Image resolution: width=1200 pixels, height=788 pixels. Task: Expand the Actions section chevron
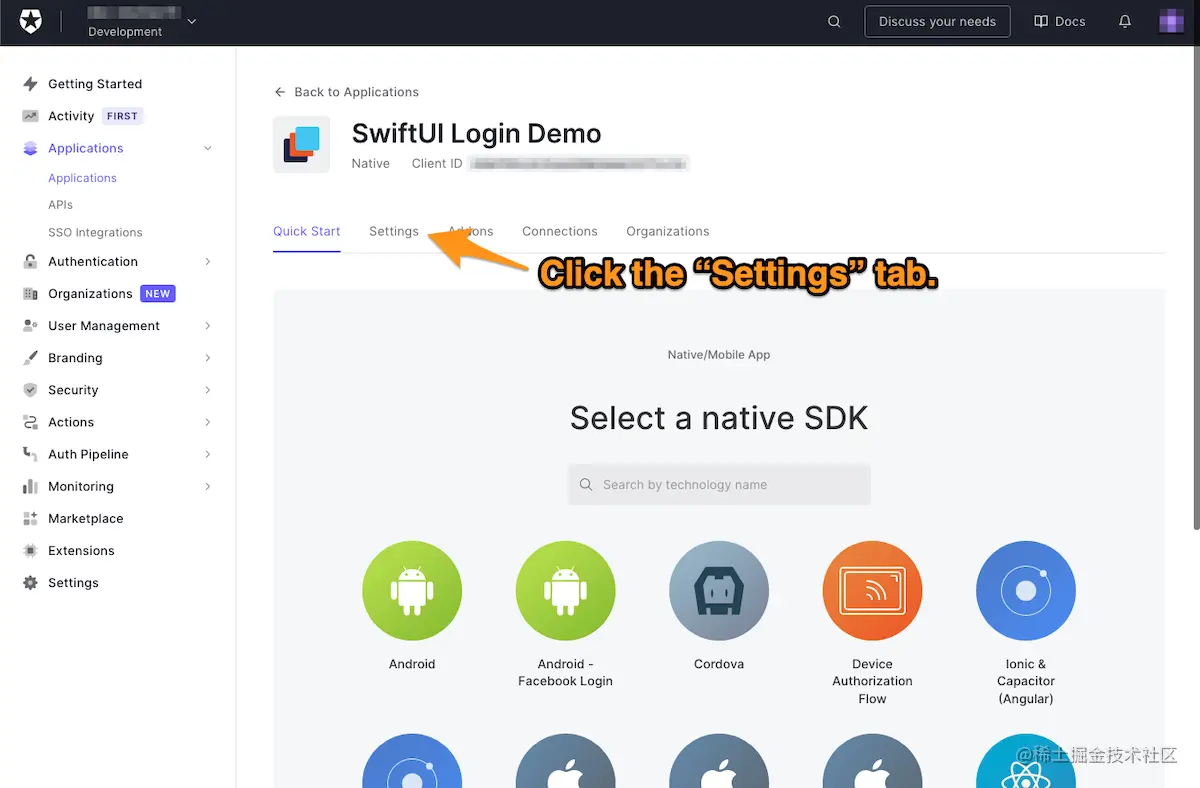(208, 422)
